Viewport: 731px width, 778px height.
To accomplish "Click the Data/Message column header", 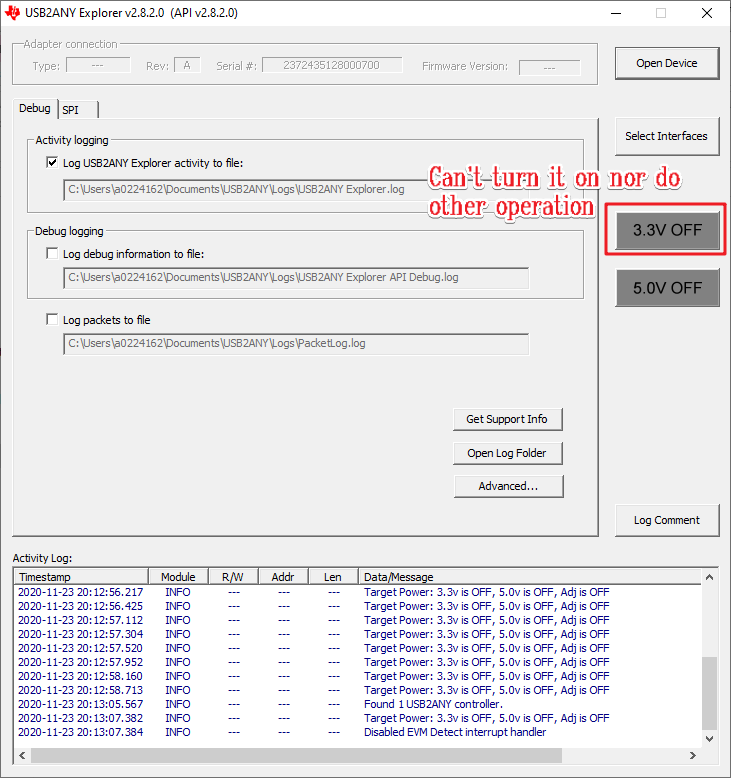I will [530, 577].
